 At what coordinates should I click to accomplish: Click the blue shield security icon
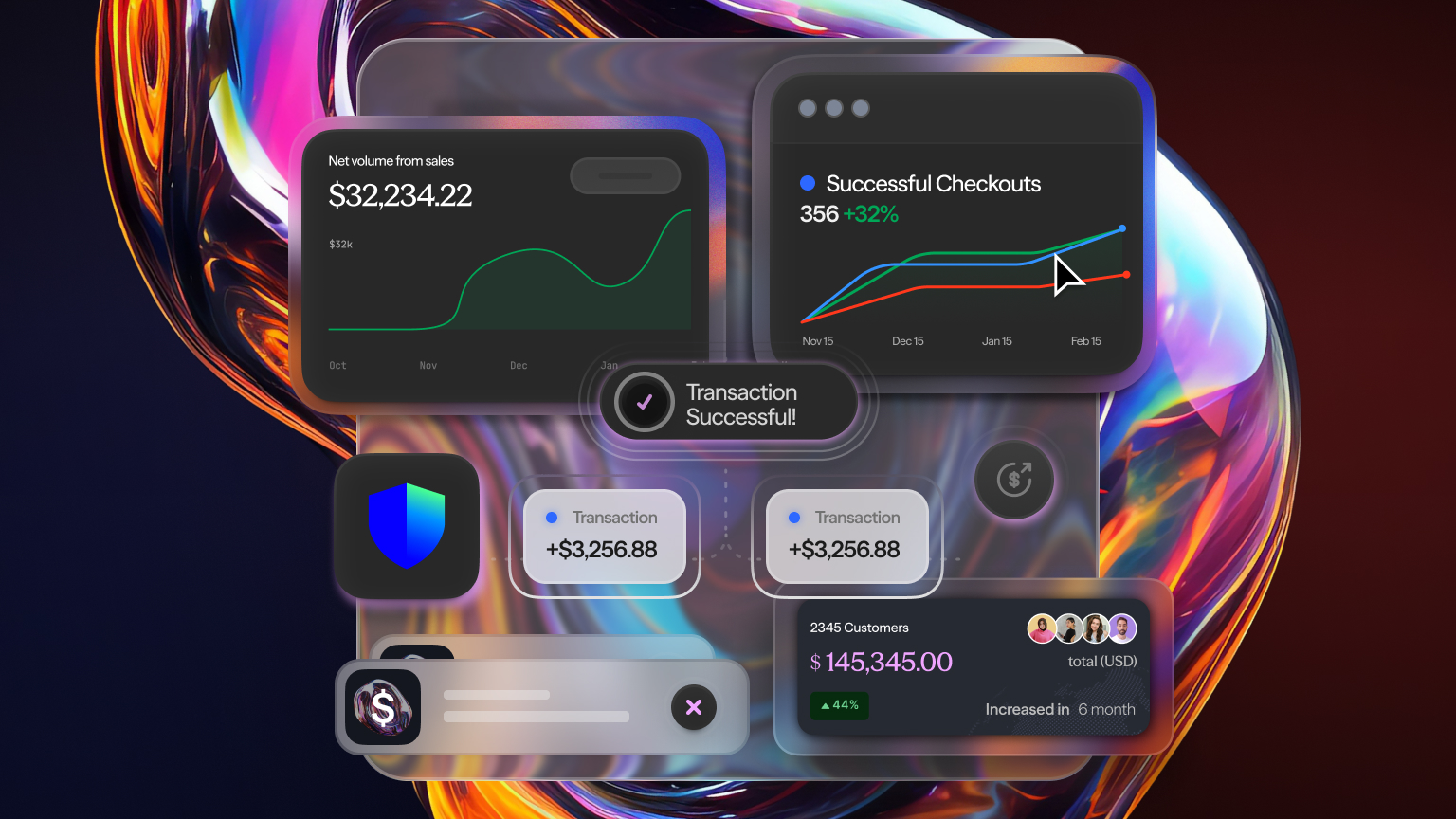[407, 525]
